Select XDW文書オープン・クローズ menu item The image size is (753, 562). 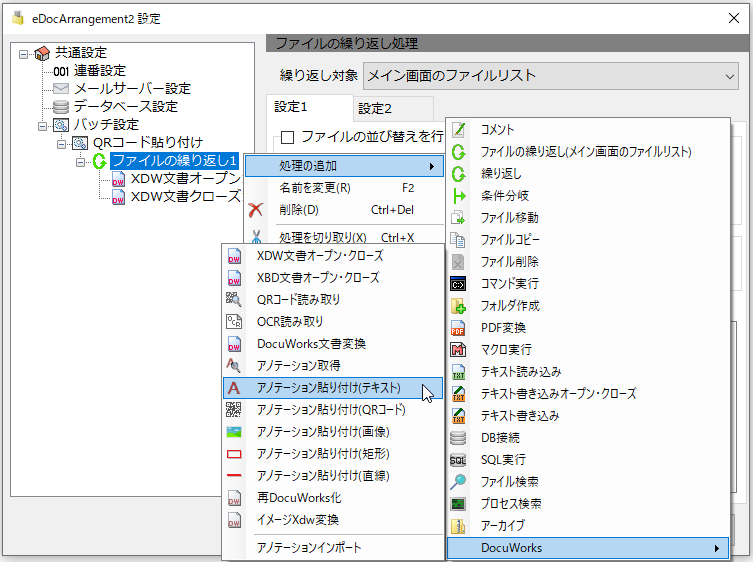pyautogui.click(x=333, y=256)
